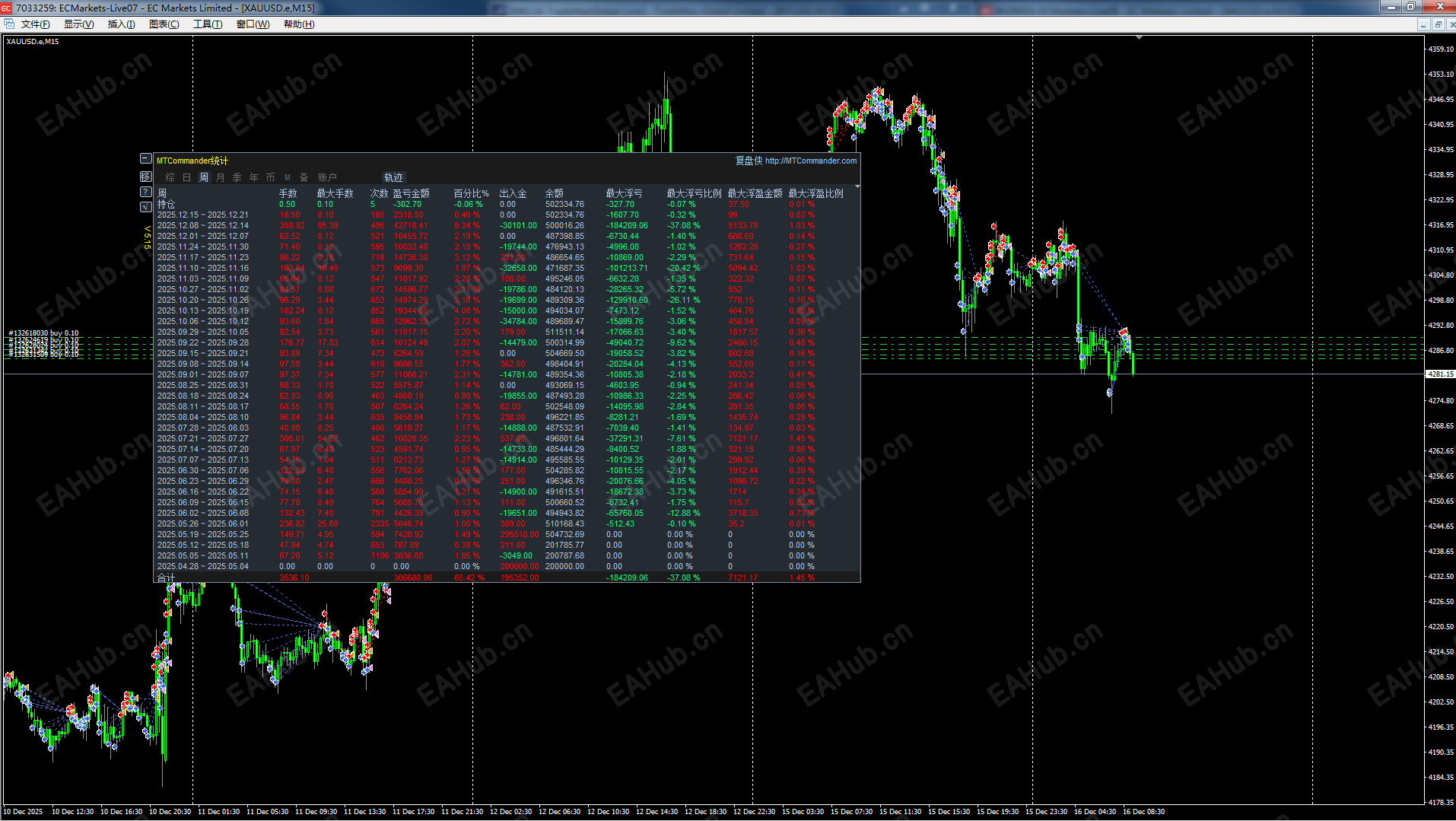Click the 出入金 column header

[x=513, y=193]
